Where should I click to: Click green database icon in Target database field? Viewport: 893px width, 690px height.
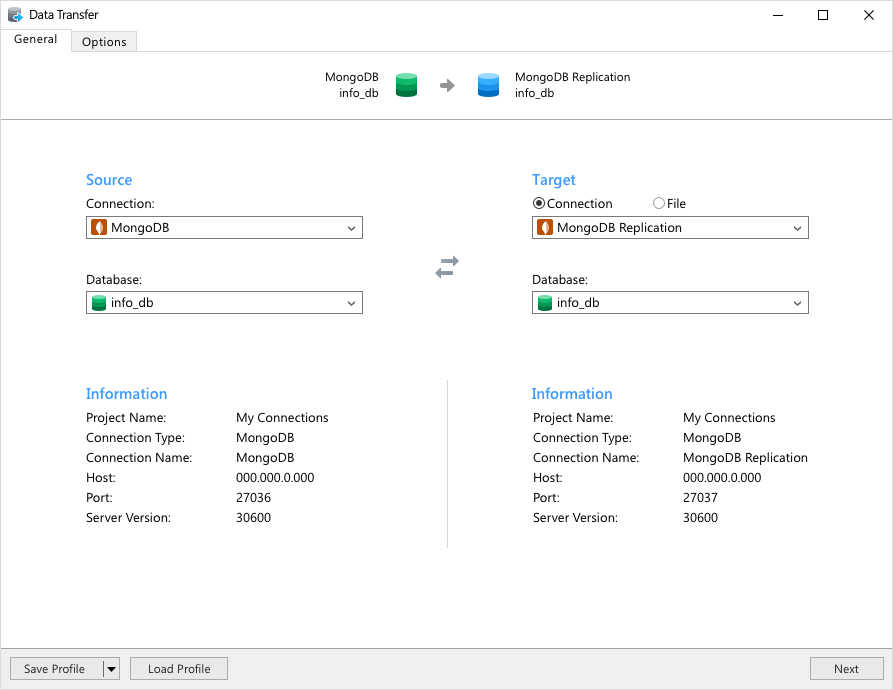coord(545,303)
